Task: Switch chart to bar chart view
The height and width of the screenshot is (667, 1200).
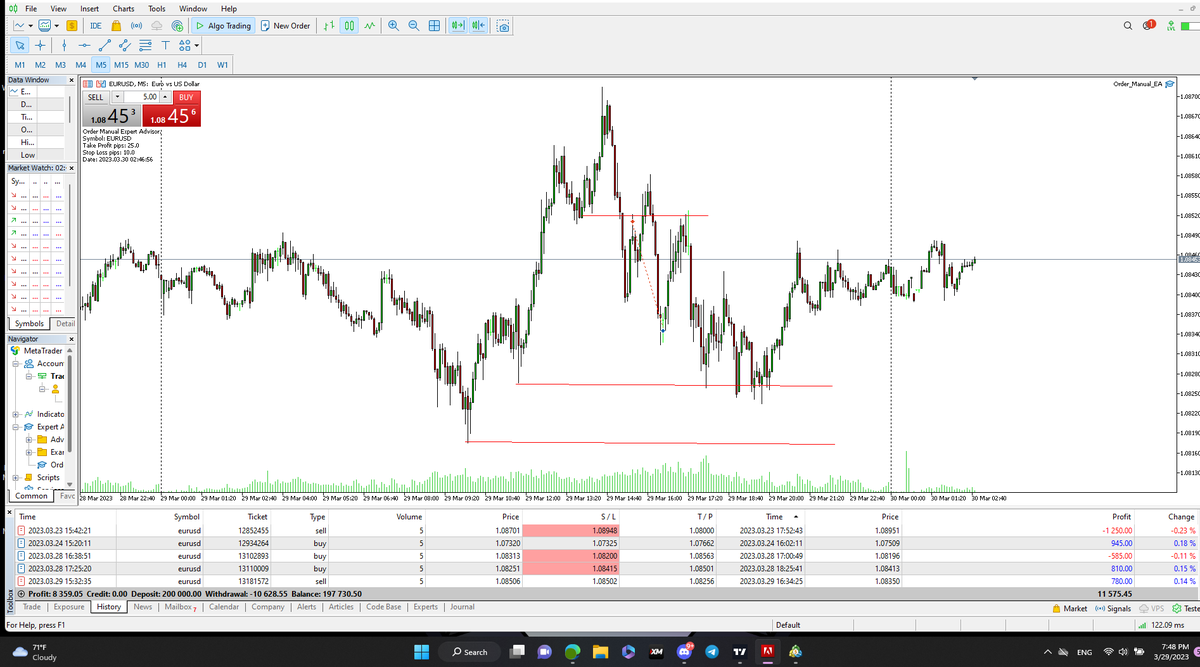Action: (330, 25)
